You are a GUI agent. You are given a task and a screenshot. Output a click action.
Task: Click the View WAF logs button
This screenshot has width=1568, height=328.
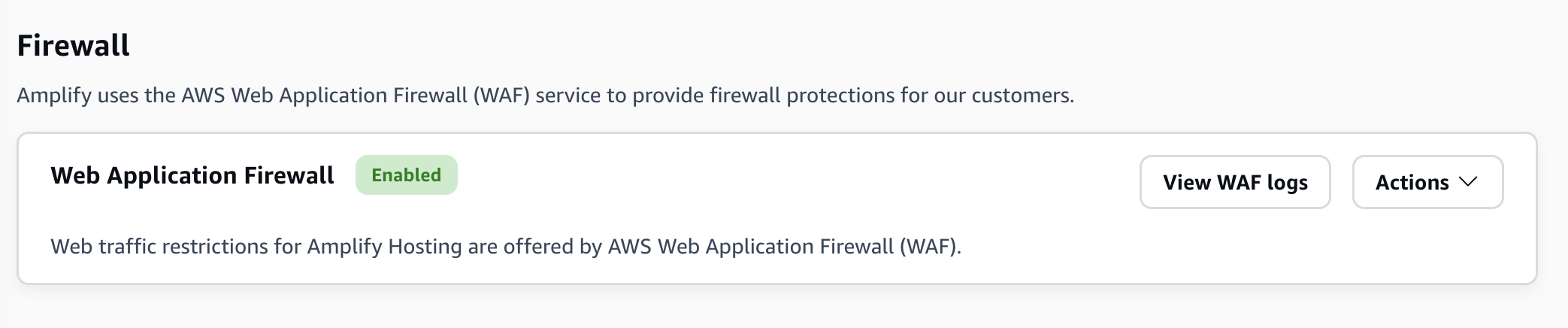pos(1234,182)
